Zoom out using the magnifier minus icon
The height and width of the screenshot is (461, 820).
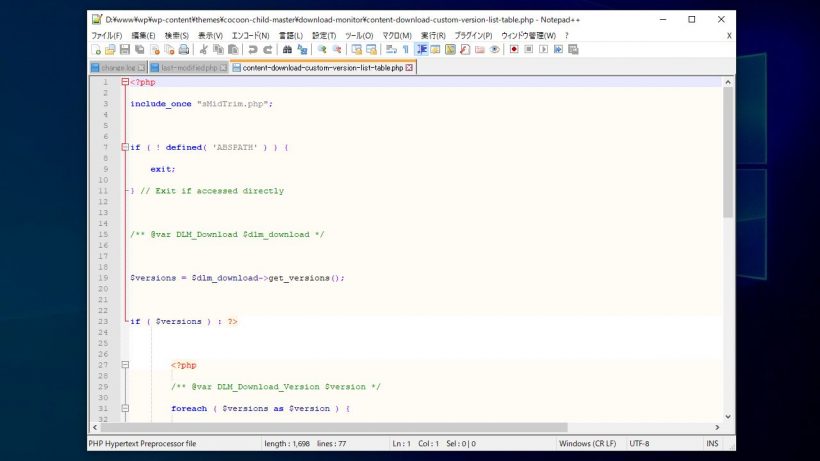(337, 50)
